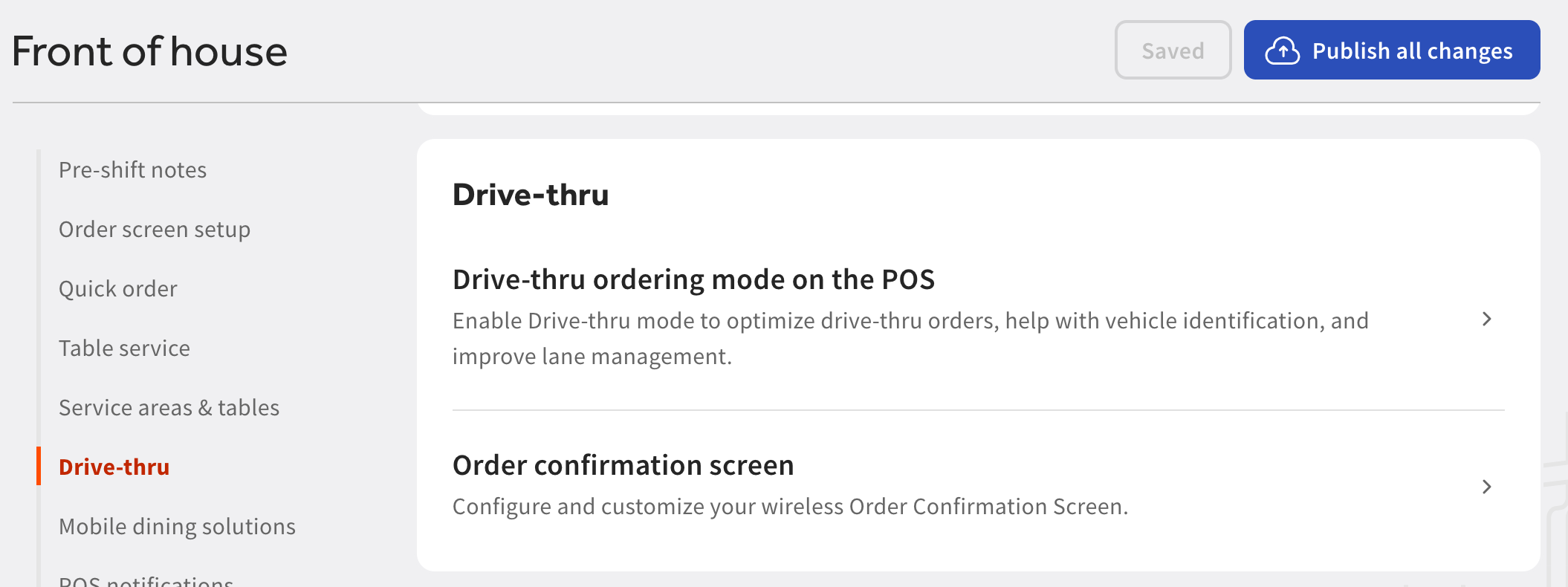Open Order confirmation screen settings

click(978, 486)
